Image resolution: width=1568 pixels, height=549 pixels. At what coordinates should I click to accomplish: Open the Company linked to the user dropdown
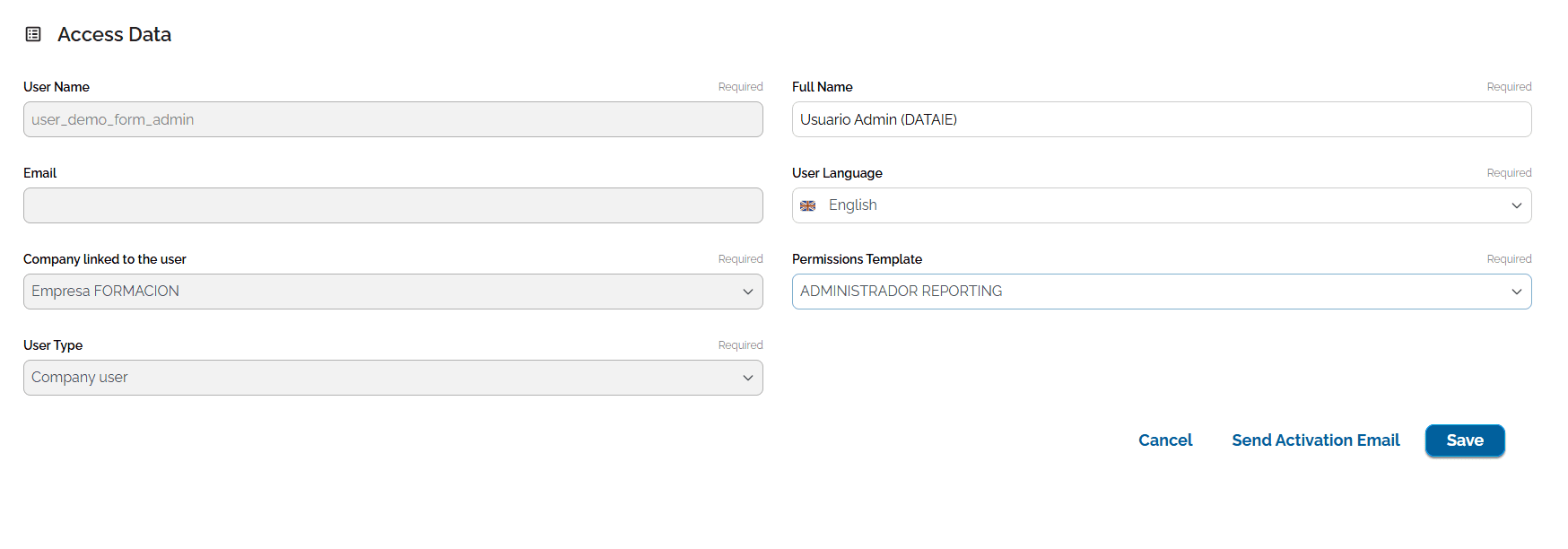(x=393, y=292)
